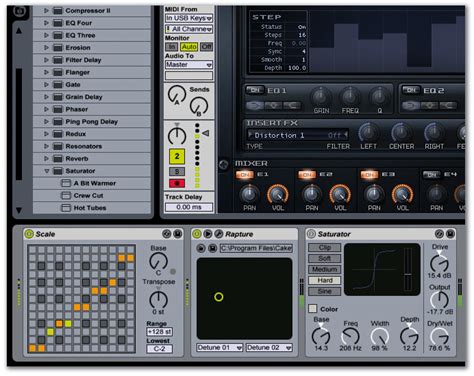474x376 pixels.
Task: Expand the Compressor II device folder
Action: (46, 11)
